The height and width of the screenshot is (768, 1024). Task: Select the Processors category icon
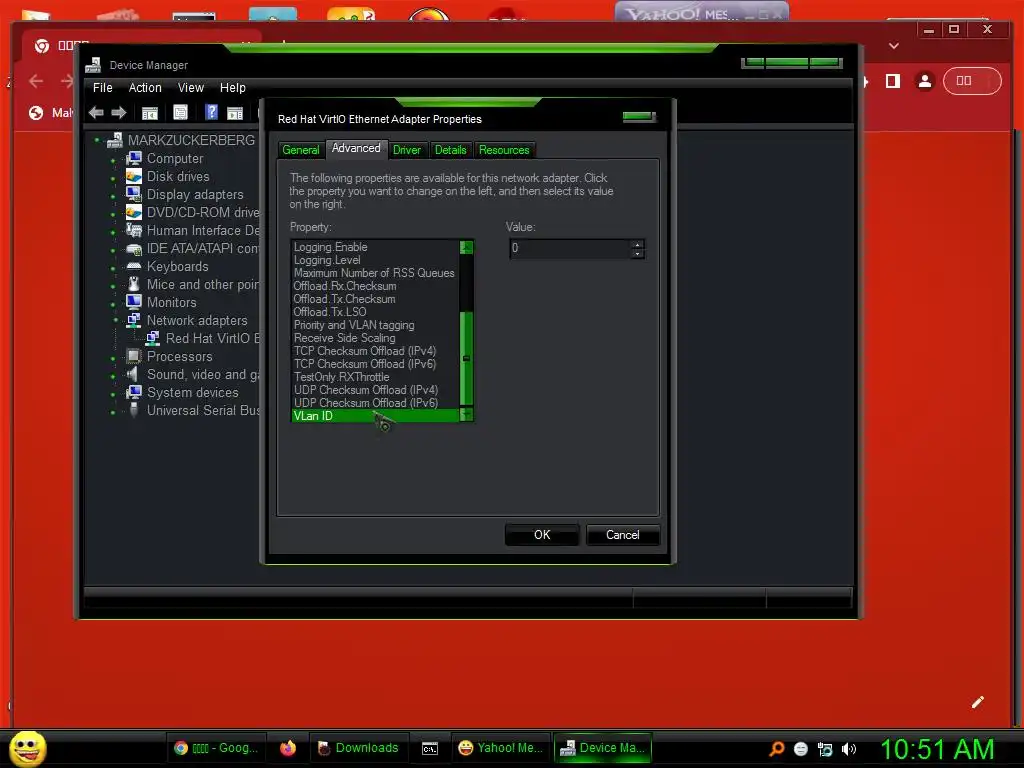tap(134, 356)
